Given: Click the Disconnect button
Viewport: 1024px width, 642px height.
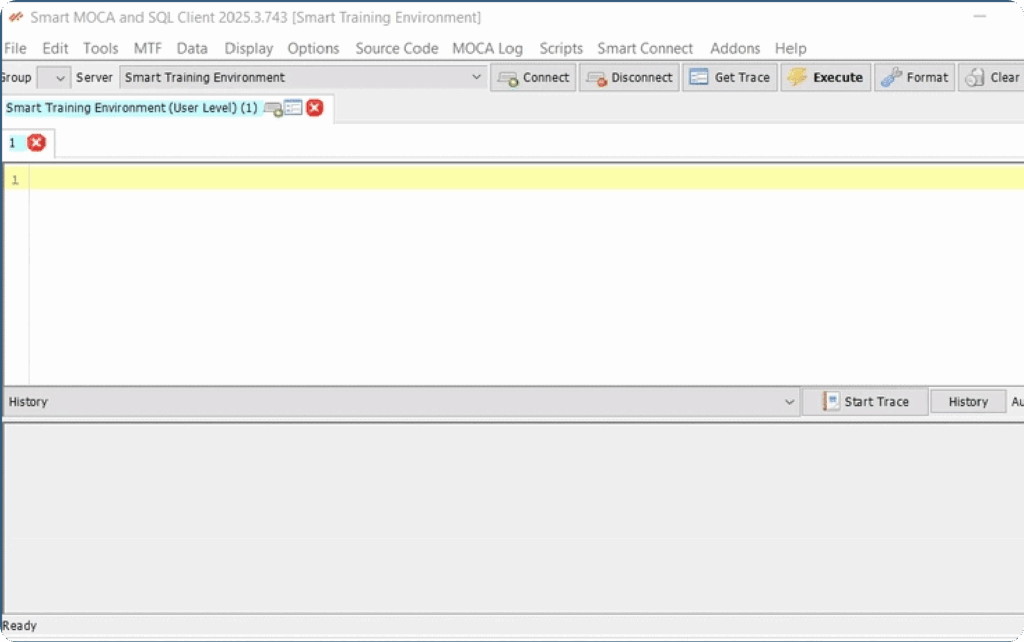Looking at the screenshot, I should pos(630,78).
